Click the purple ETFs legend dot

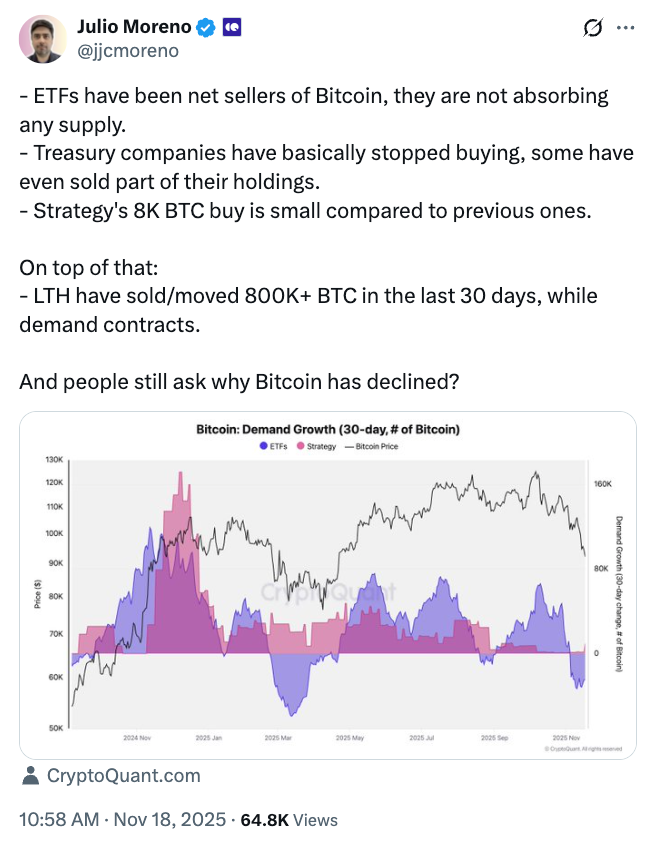(x=262, y=446)
